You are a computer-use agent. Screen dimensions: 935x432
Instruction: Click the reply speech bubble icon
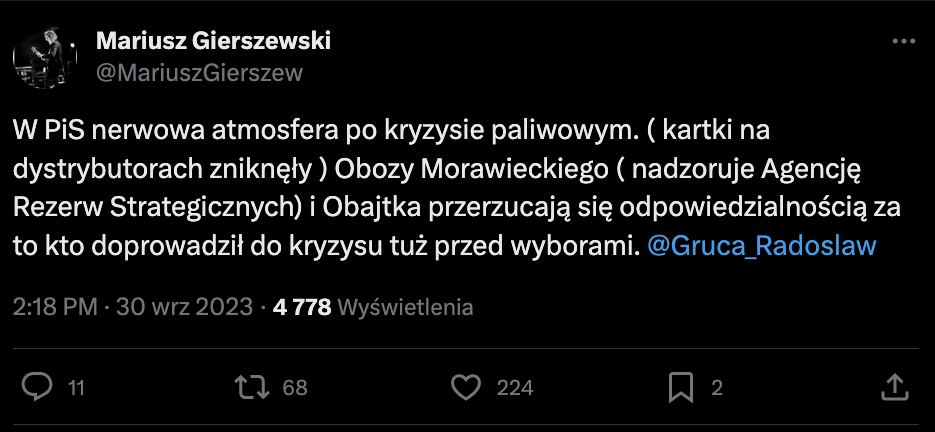point(37,387)
